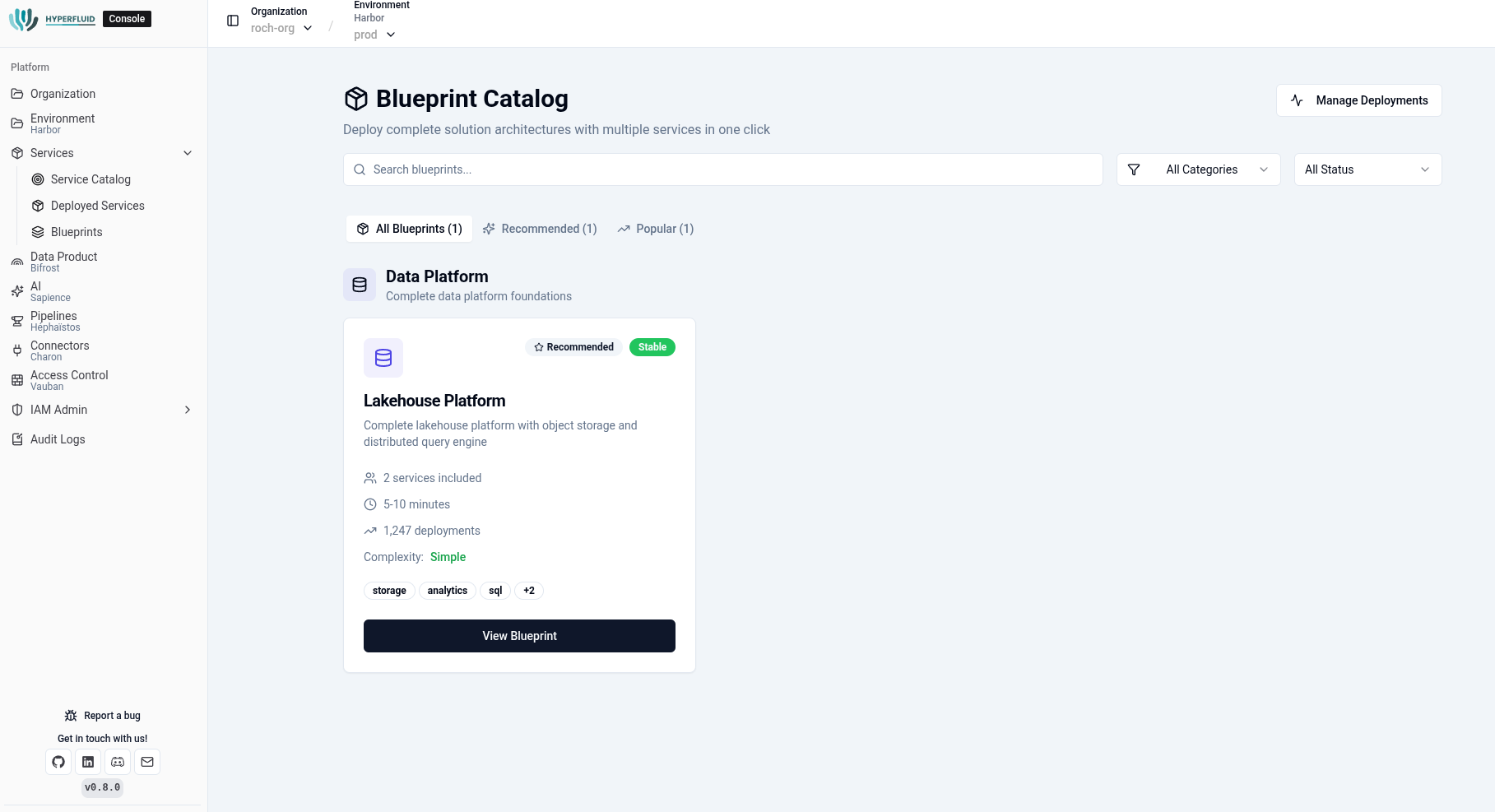Open Vauban Access Control settings
The width and height of the screenshot is (1495, 812).
click(68, 379)
